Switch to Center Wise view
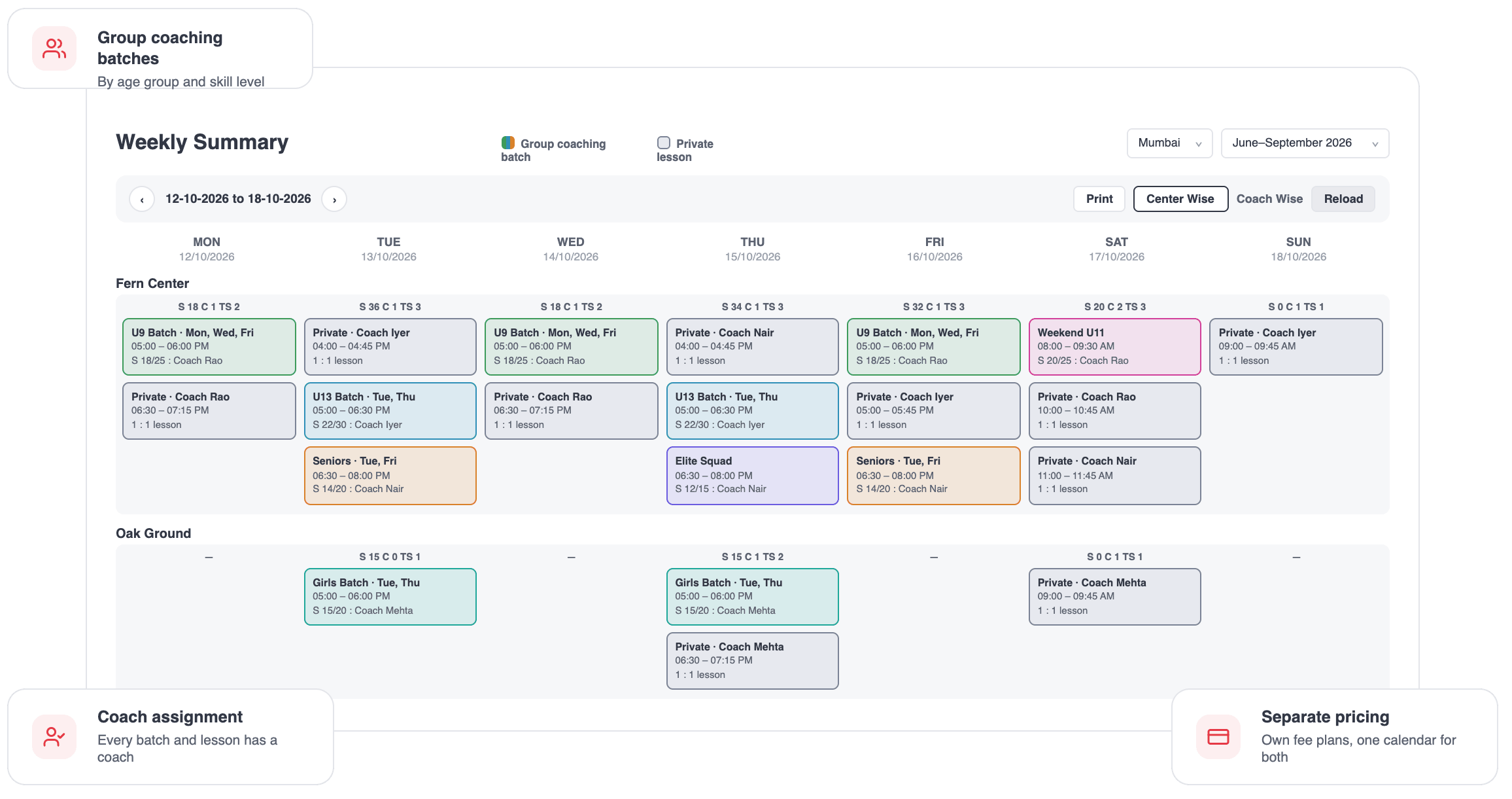 pos(1180,199)
